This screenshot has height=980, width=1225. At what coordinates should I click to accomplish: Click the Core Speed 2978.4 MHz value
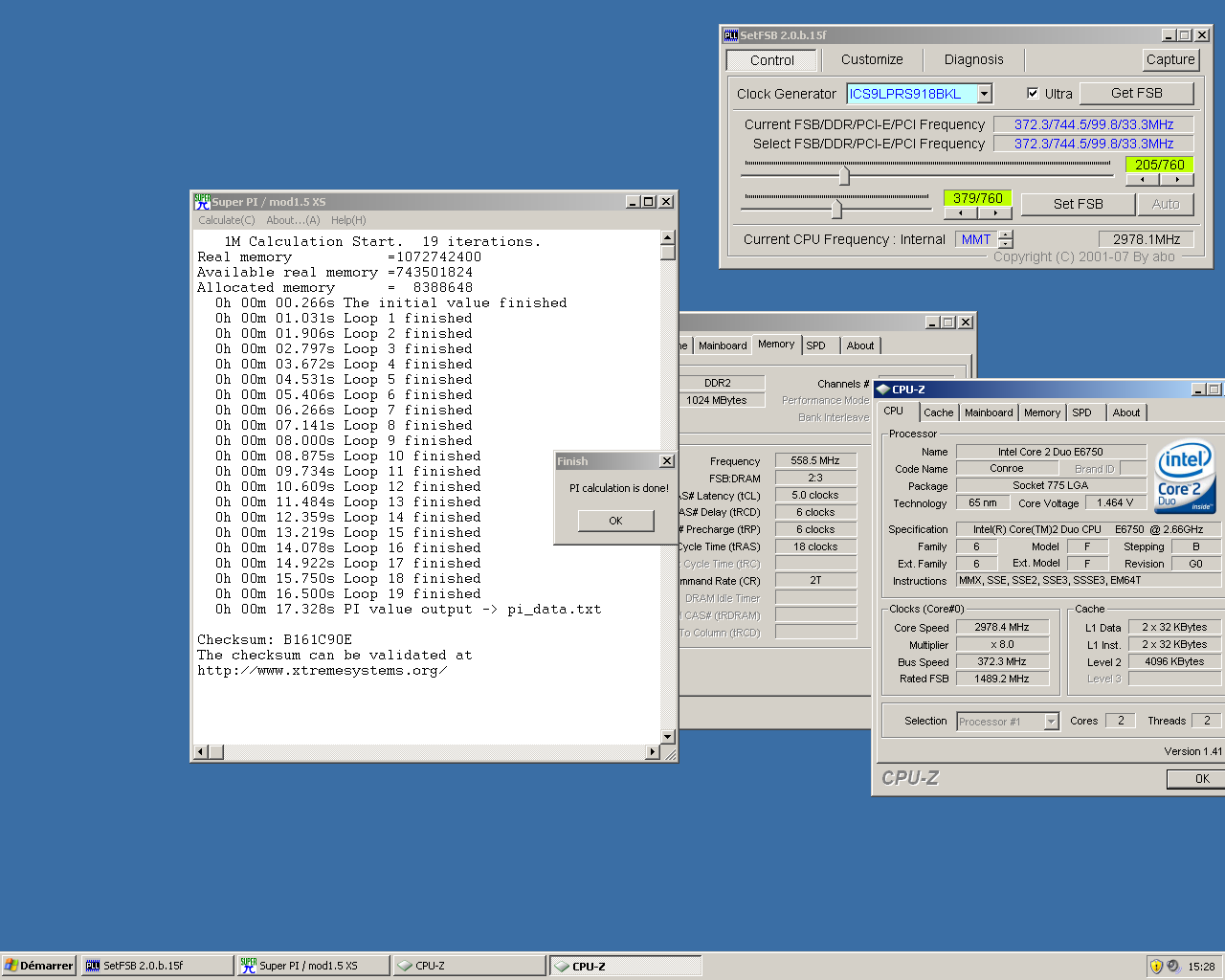tap(1002, 628)
